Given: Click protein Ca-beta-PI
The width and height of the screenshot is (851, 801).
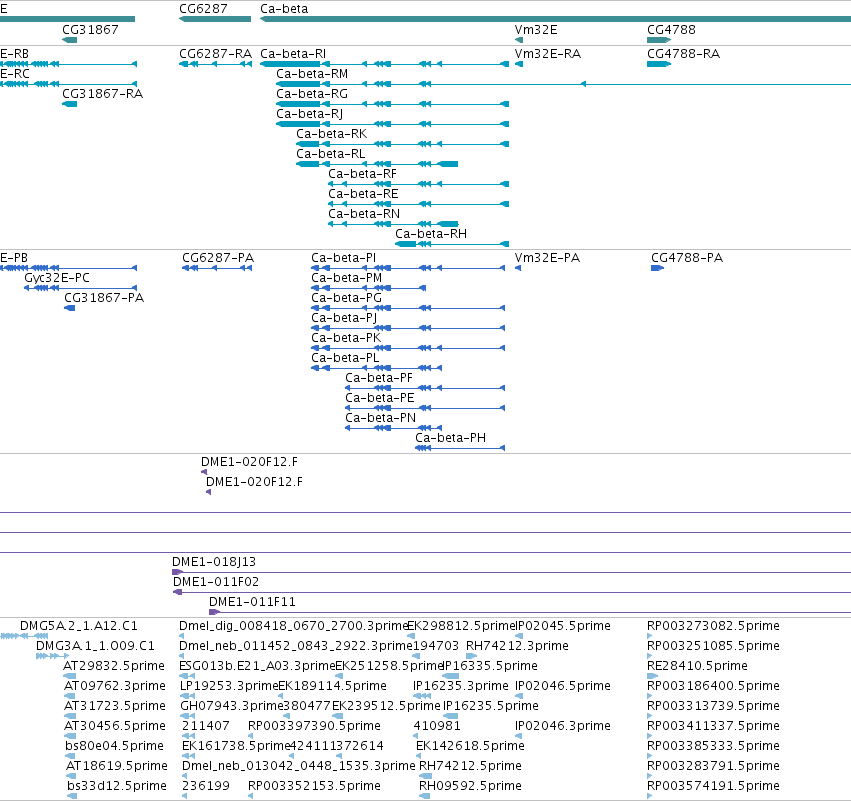Looking at the screenshot, I should pyautogui.click(x=344, y=258).
